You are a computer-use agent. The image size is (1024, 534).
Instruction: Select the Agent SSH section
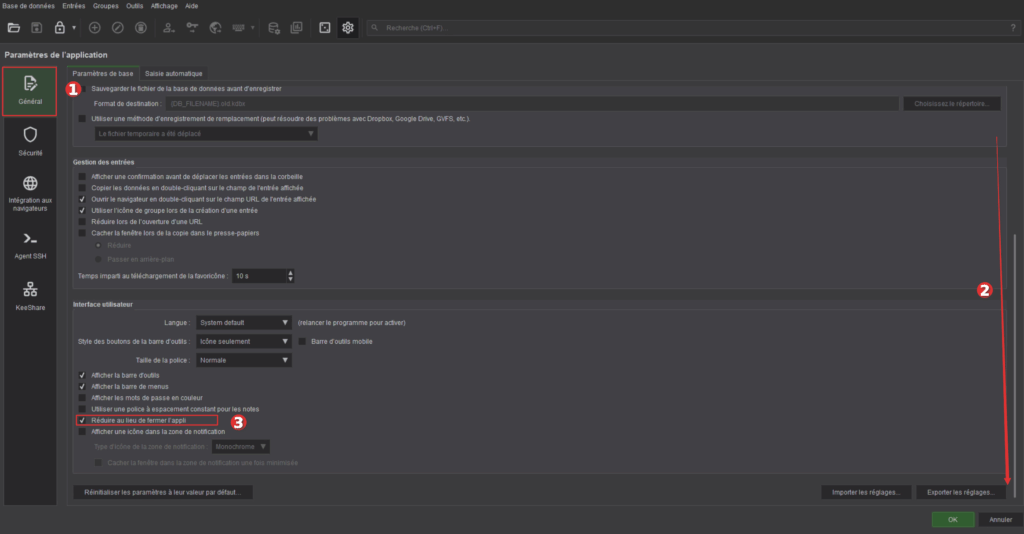[30, 244]
